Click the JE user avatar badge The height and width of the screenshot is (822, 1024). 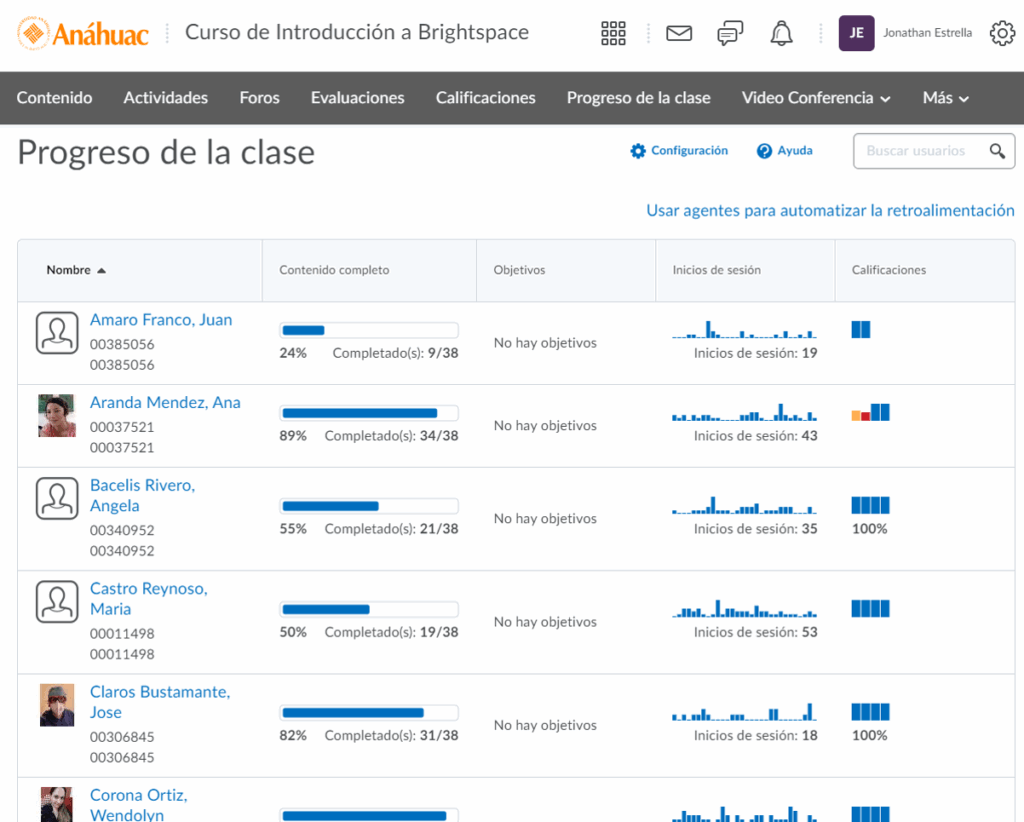[x=856, y=34]
